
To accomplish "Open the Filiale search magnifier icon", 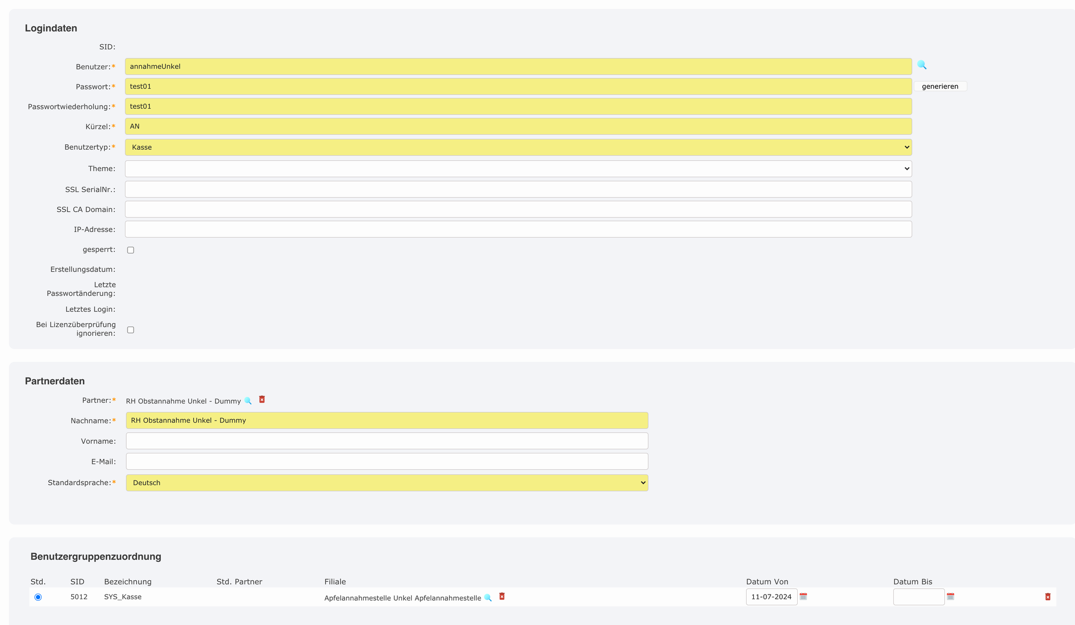I will tap(487, 597).
